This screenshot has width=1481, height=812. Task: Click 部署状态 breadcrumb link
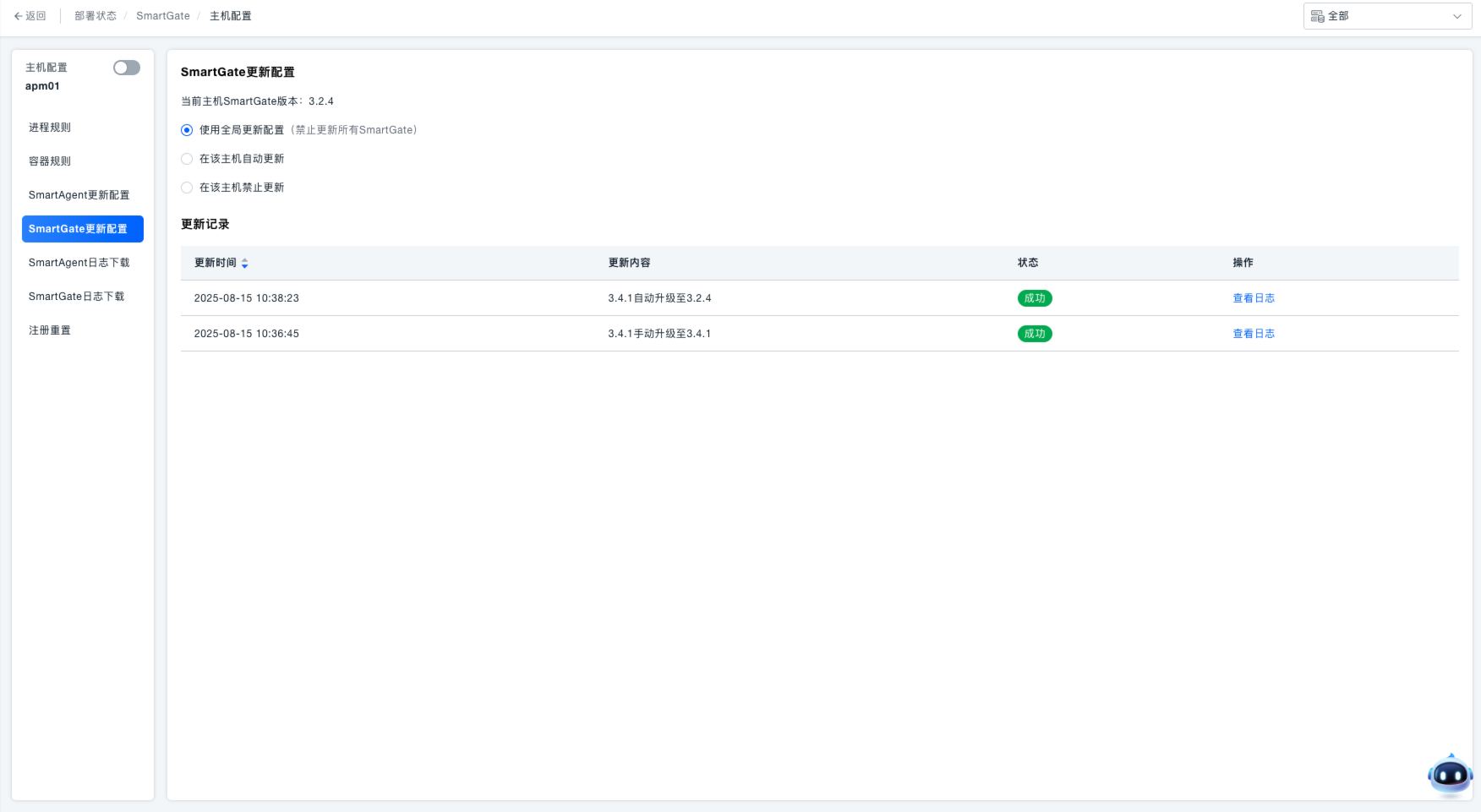pyautogui.click(x=96, y=16)
